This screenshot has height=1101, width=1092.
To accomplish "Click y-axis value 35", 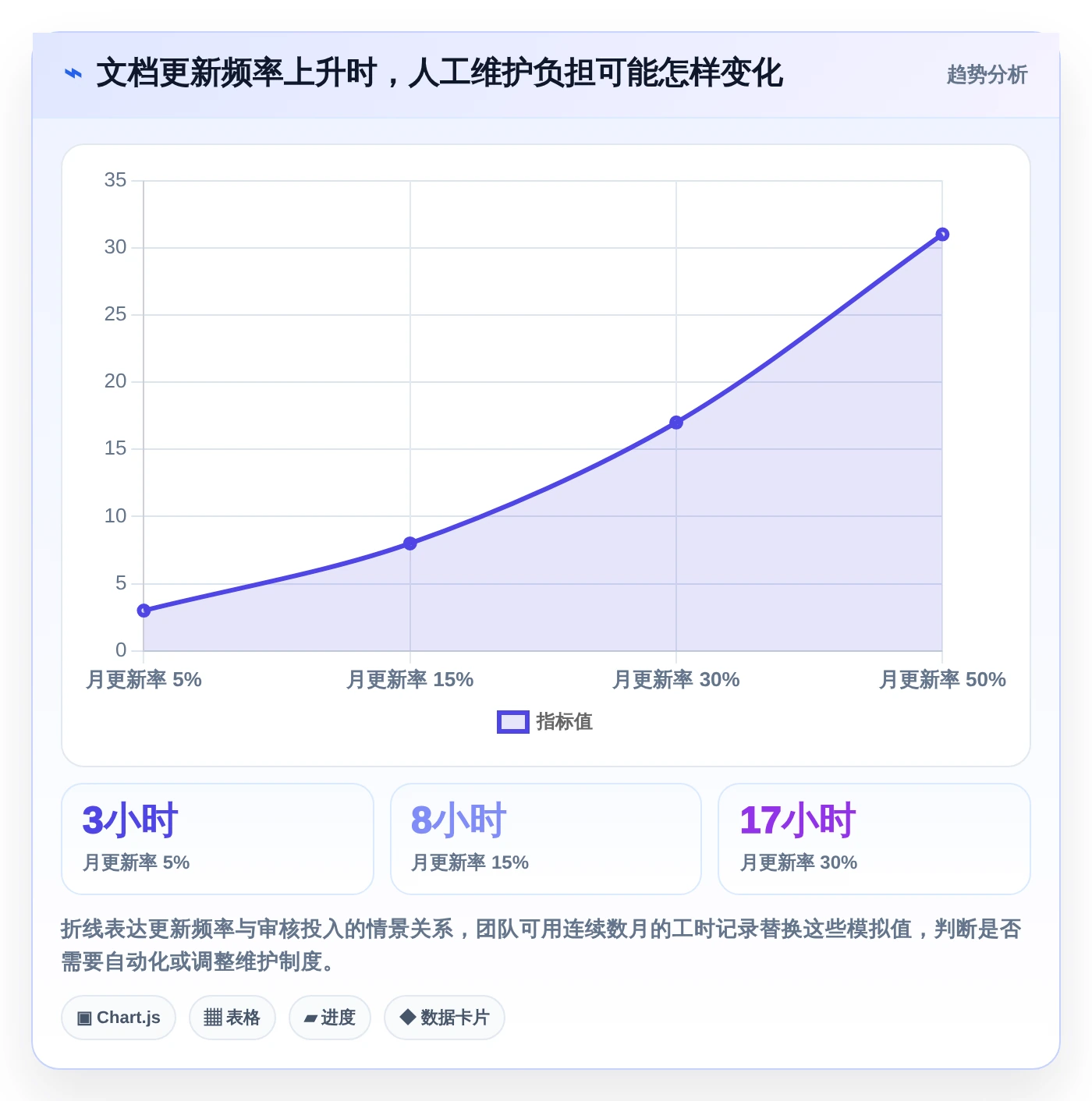I will coord(115,180).
